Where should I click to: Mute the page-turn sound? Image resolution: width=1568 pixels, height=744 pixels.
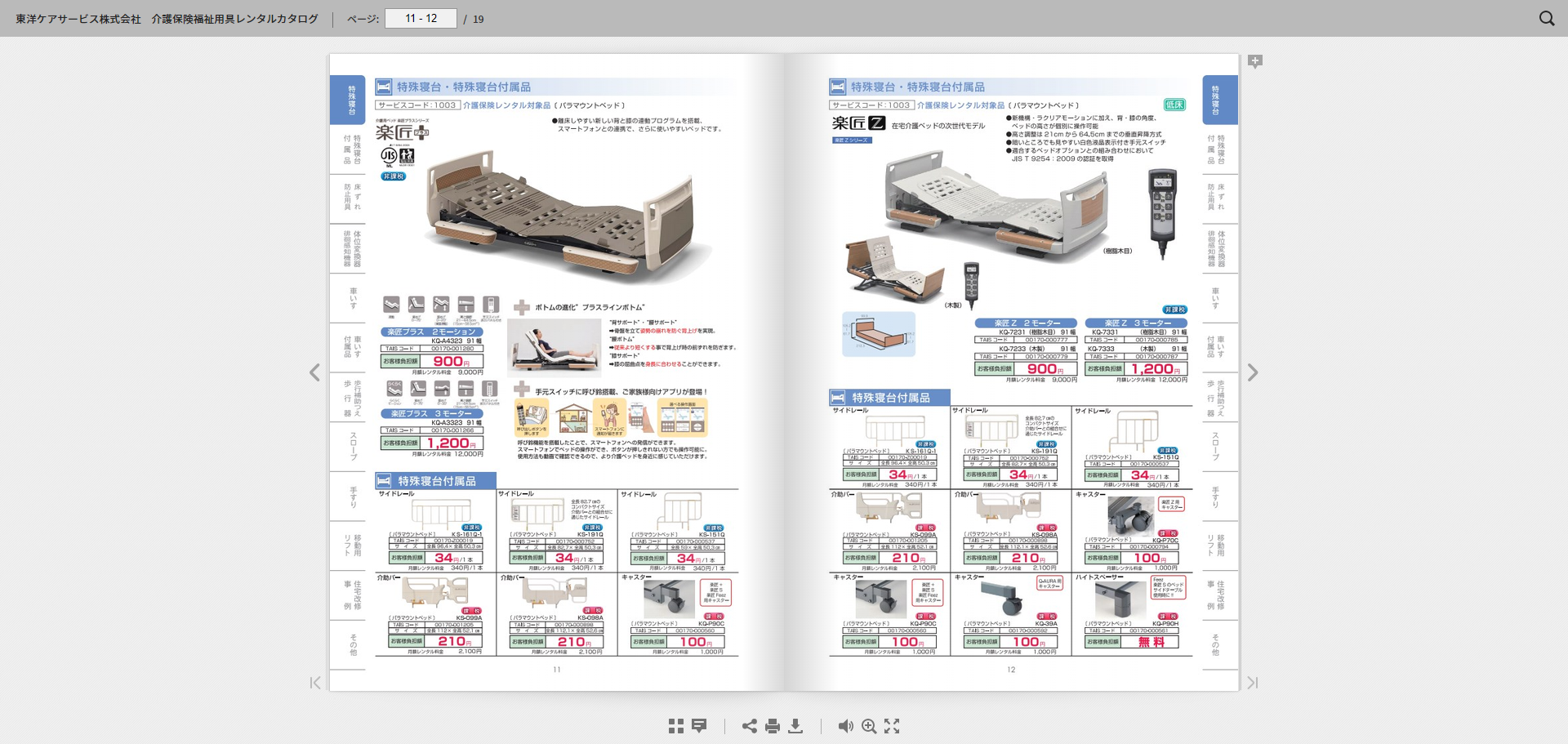point(846,725)
